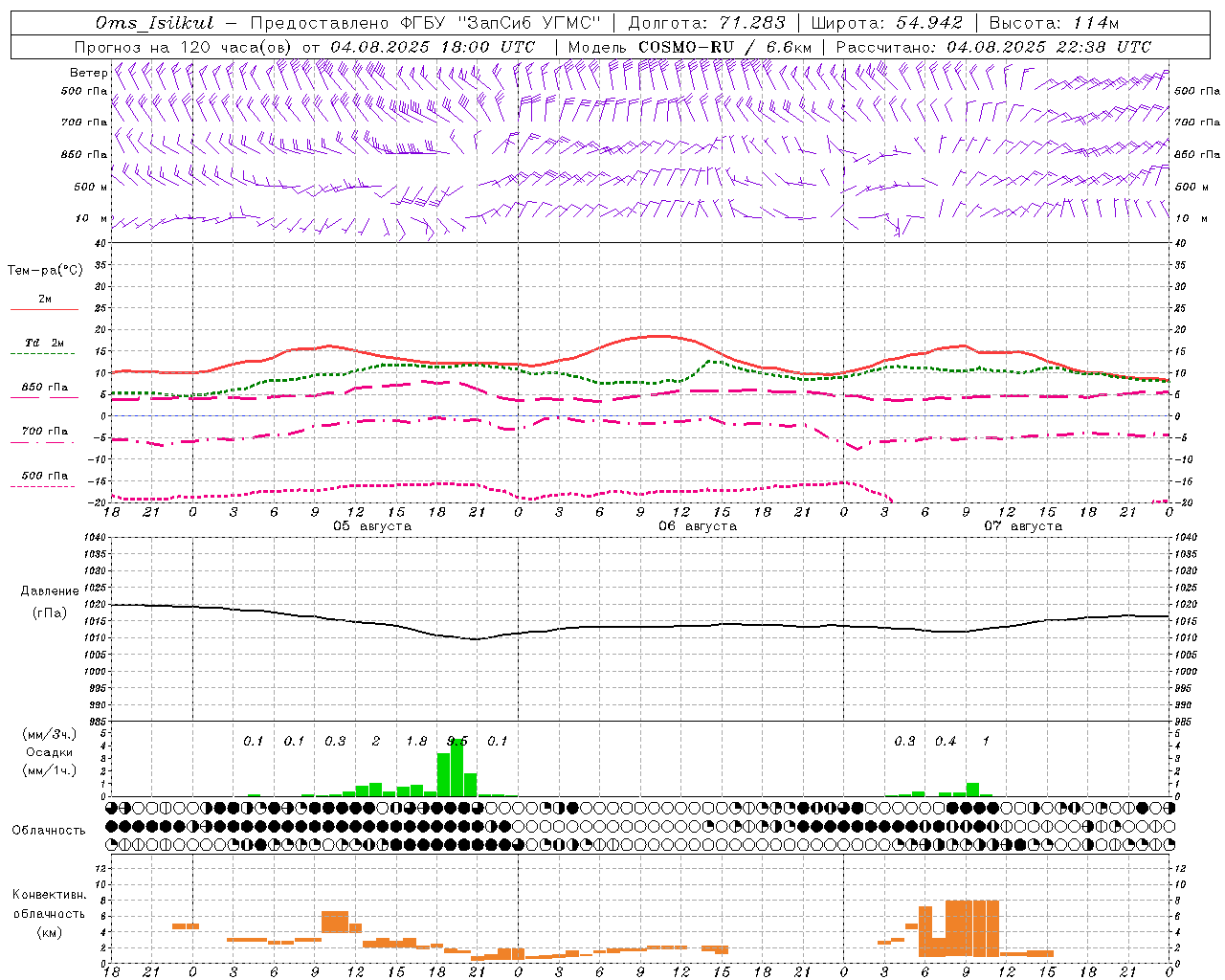Click the Модель COSMO-RU / 6.6км text
1225x980 pixels.
[690, 47]
